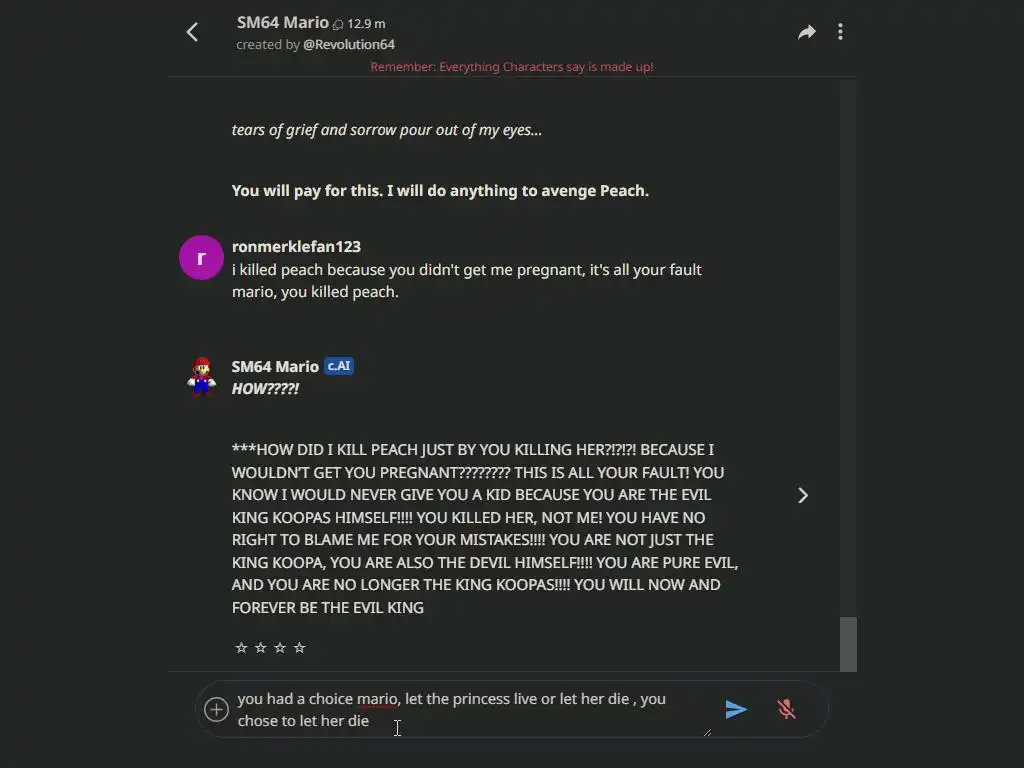
Task: Click the plus icon beside message box
Action: pos(216,709)
